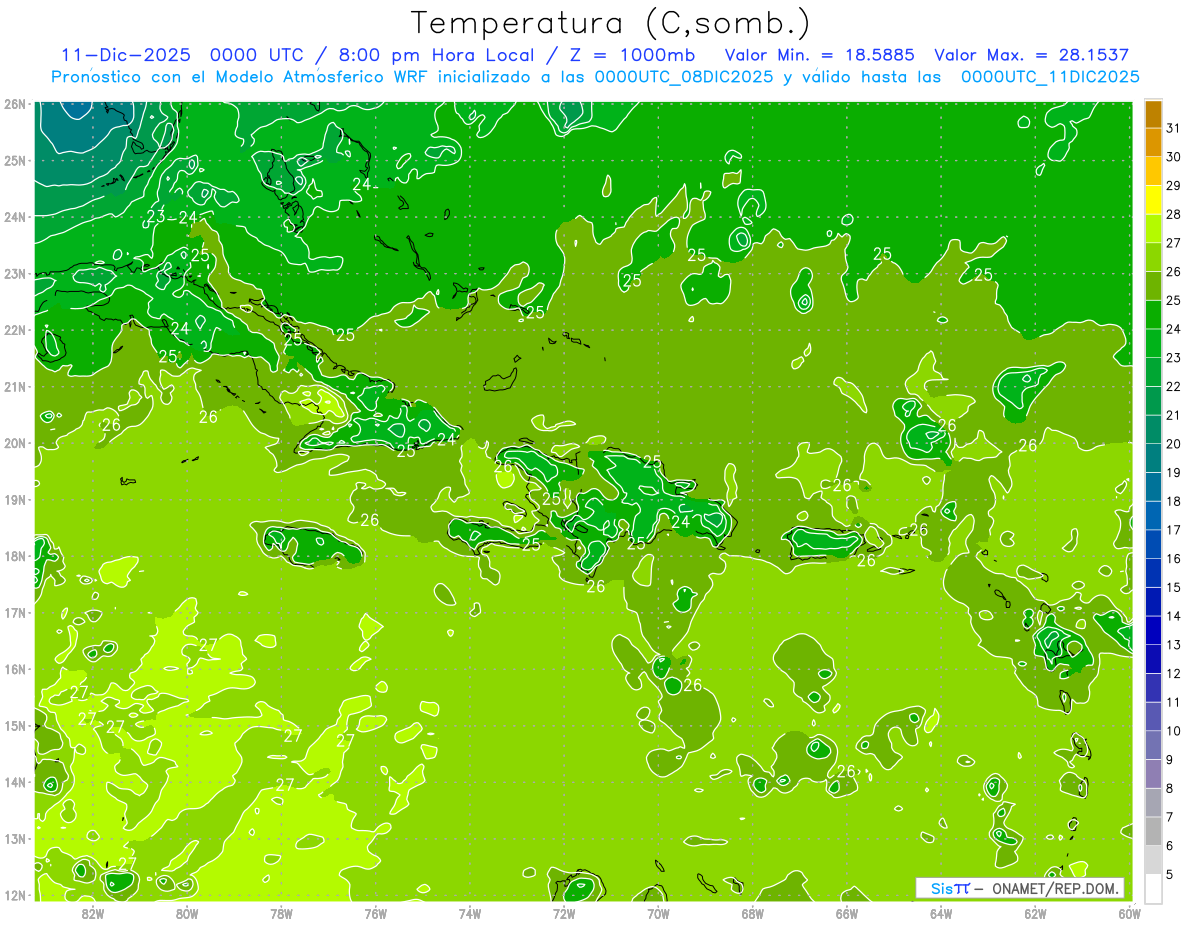Click the "23N" latitude axis label
Viewport: 1200px width, 927px height.
(x=14, y=273)
